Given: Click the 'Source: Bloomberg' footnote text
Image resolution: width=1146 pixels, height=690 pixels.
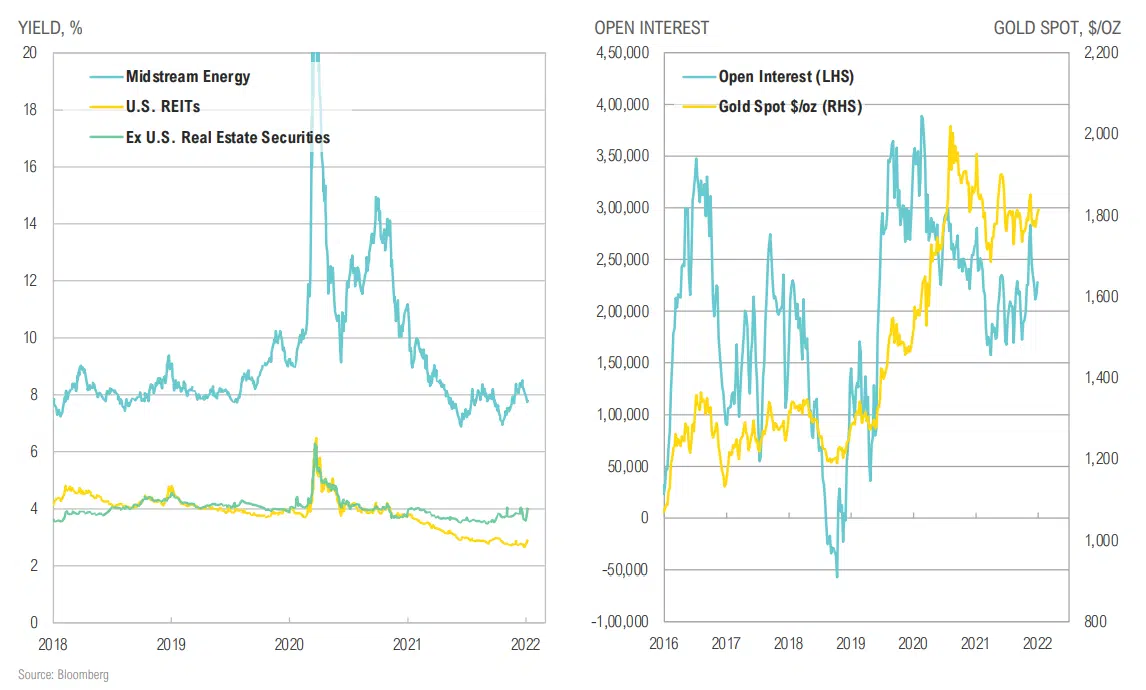Looking at the screenshot, I should pos(63,675).
